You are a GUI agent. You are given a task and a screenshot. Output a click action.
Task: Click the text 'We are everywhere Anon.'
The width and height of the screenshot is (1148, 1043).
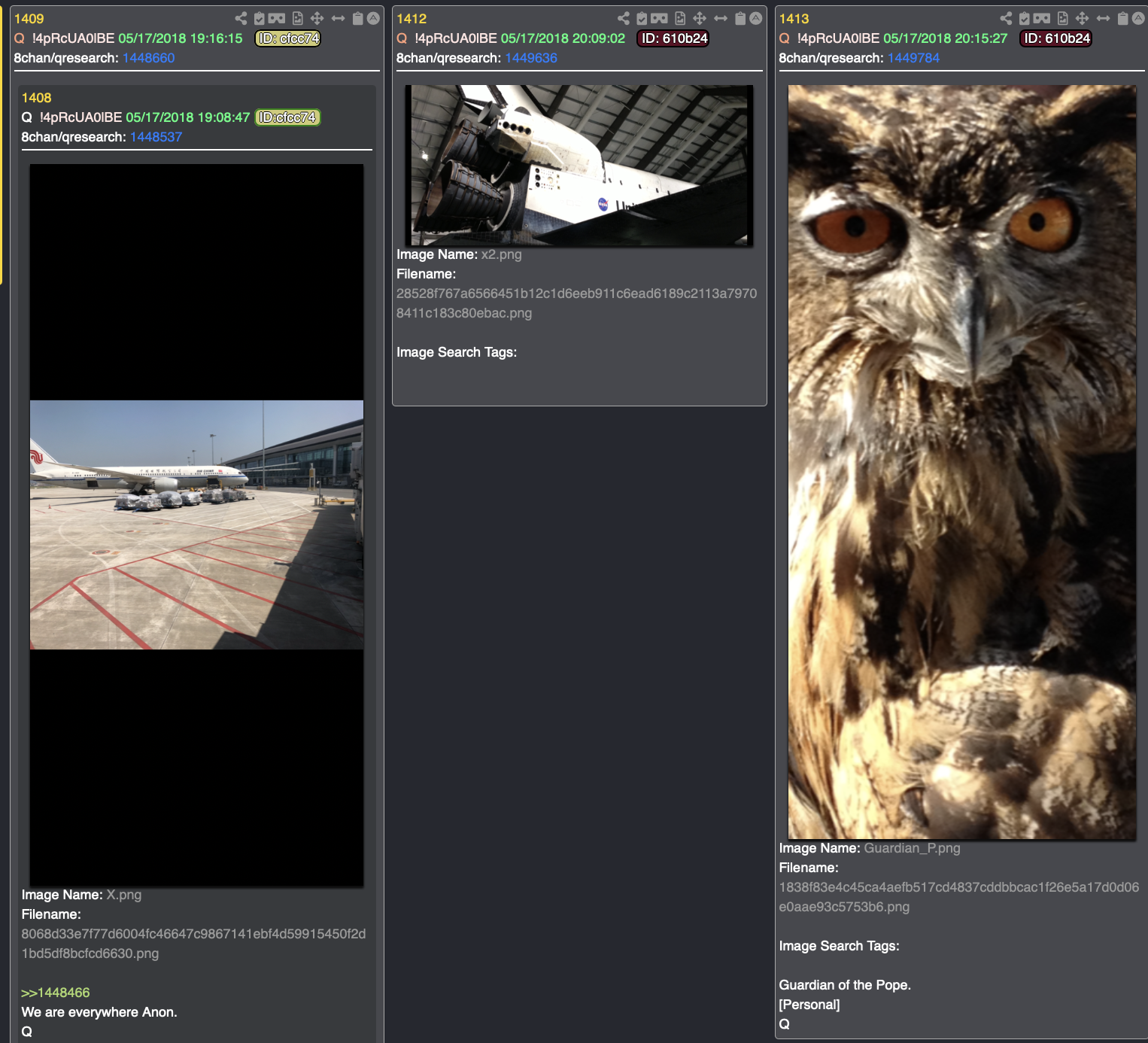99,1012
